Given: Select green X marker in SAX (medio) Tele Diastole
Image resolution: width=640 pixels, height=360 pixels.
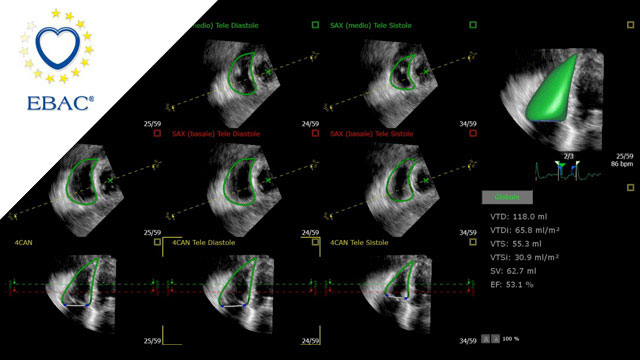Looking at the screenshot, I should (x=268, y=72).
